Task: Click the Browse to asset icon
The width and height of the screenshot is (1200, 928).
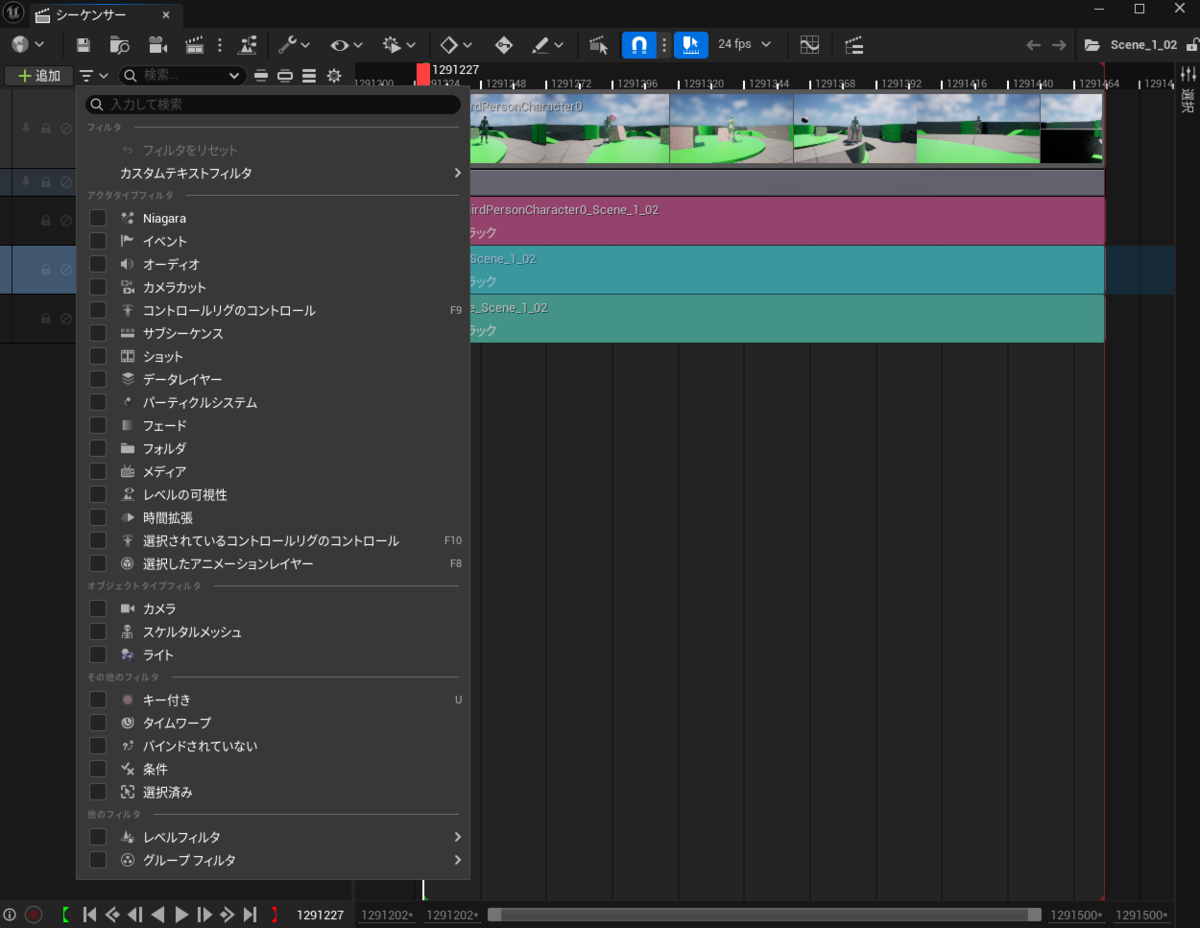Action: 120,45
